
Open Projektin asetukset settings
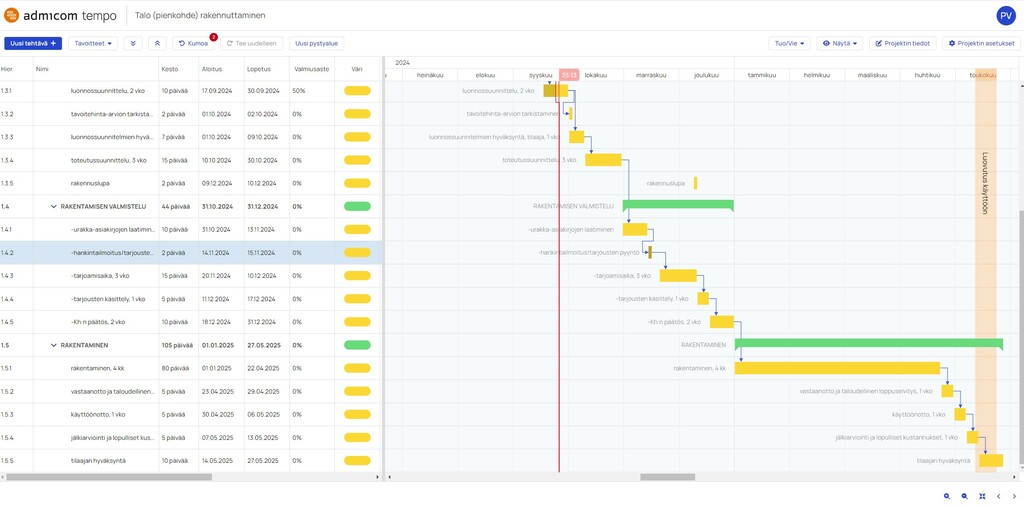pyautogui.click(x=981, y=43)
